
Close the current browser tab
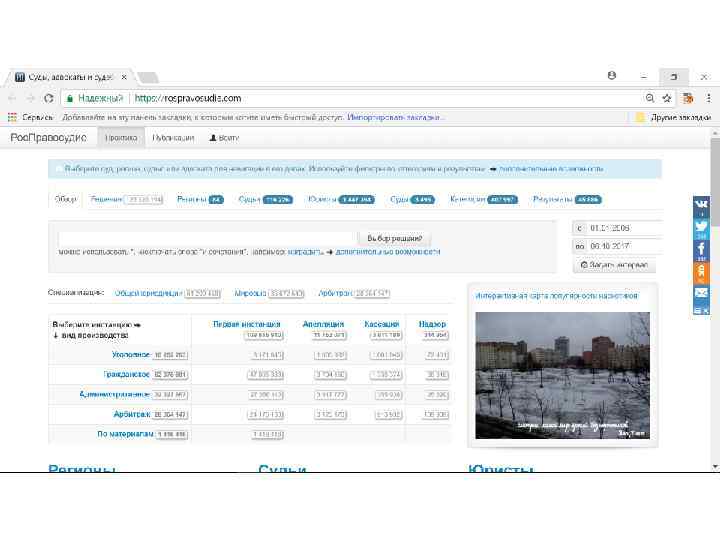point(124,77)
